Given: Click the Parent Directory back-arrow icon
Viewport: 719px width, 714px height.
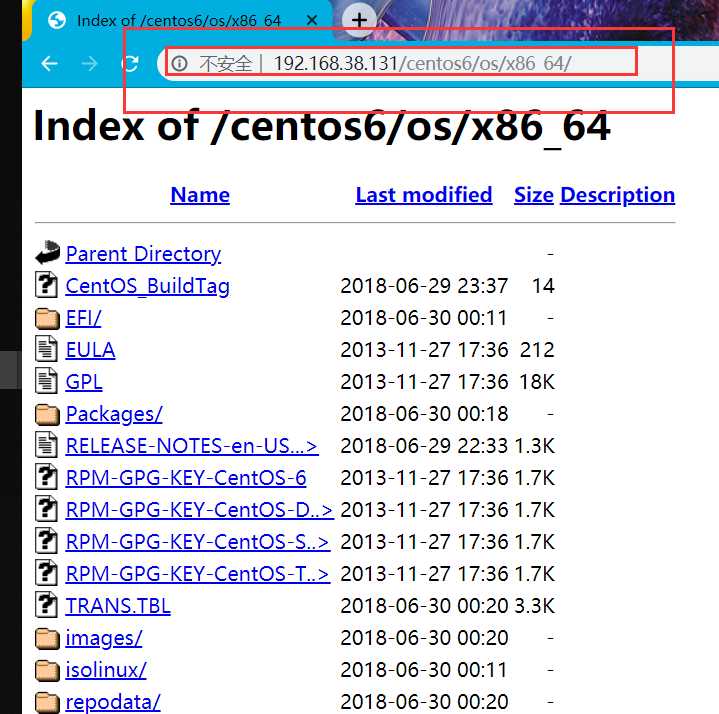Looking at the screenshot, I should (x=47, y=252).
